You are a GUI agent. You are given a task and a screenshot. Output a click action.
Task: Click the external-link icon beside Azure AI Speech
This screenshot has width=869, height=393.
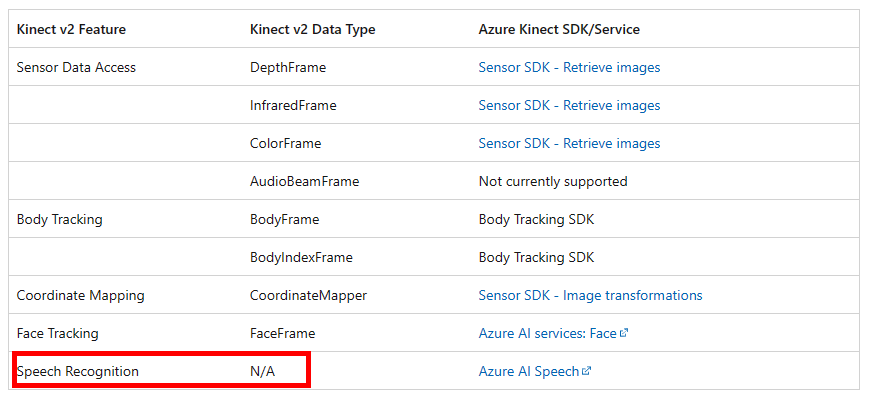(x=586, y=371)
